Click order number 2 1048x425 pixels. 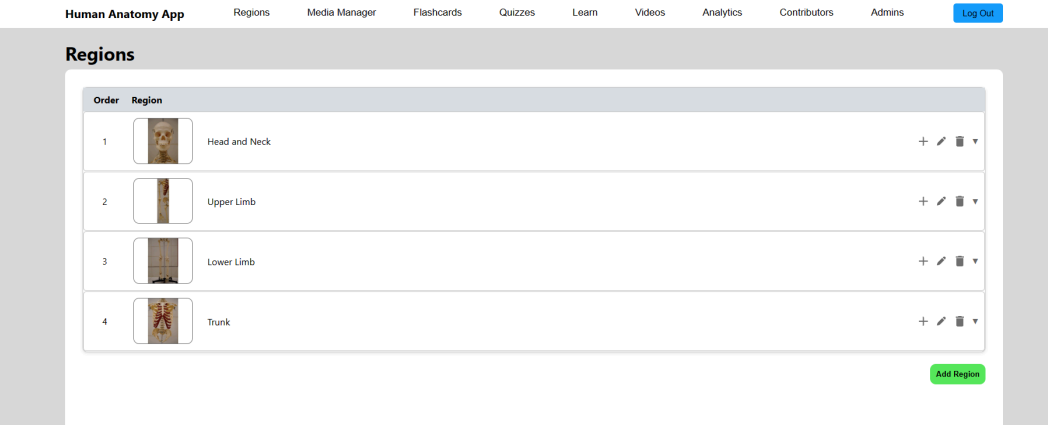(x=104, y=202)
